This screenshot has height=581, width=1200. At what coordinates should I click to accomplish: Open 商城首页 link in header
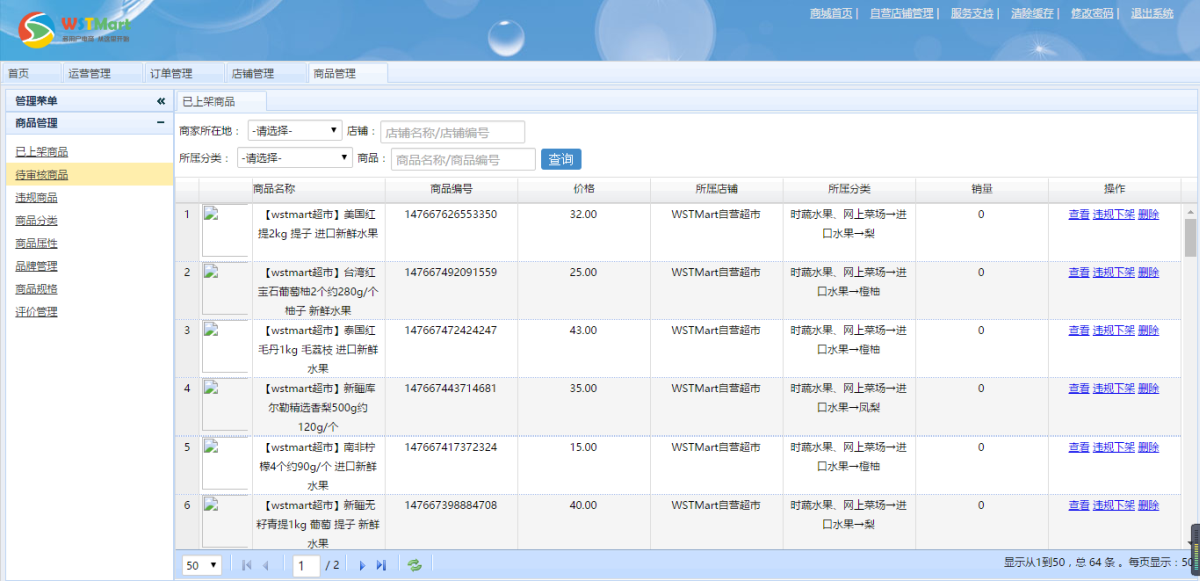[831, 13]
